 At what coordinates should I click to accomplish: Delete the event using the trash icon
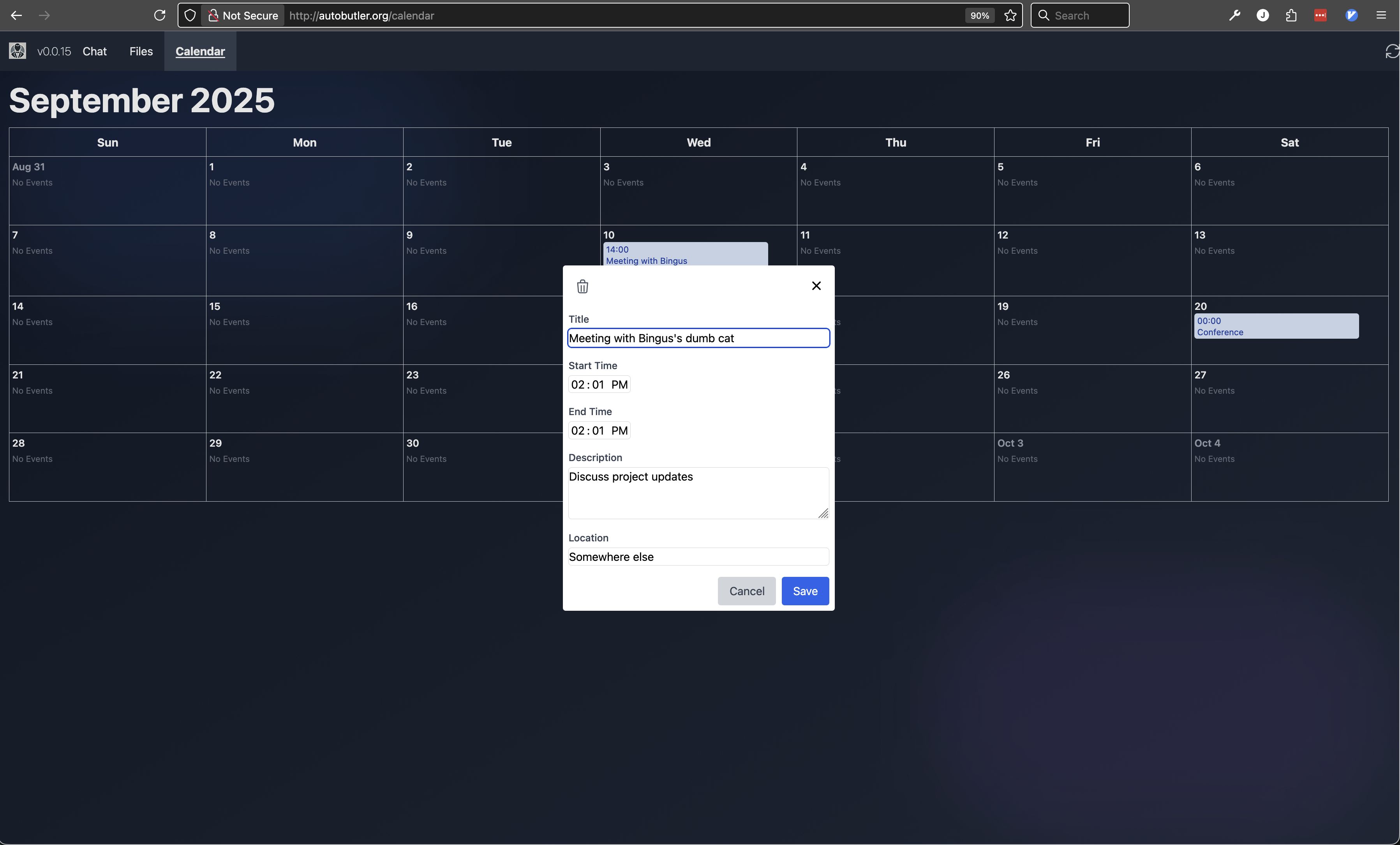tap(582, 286)
